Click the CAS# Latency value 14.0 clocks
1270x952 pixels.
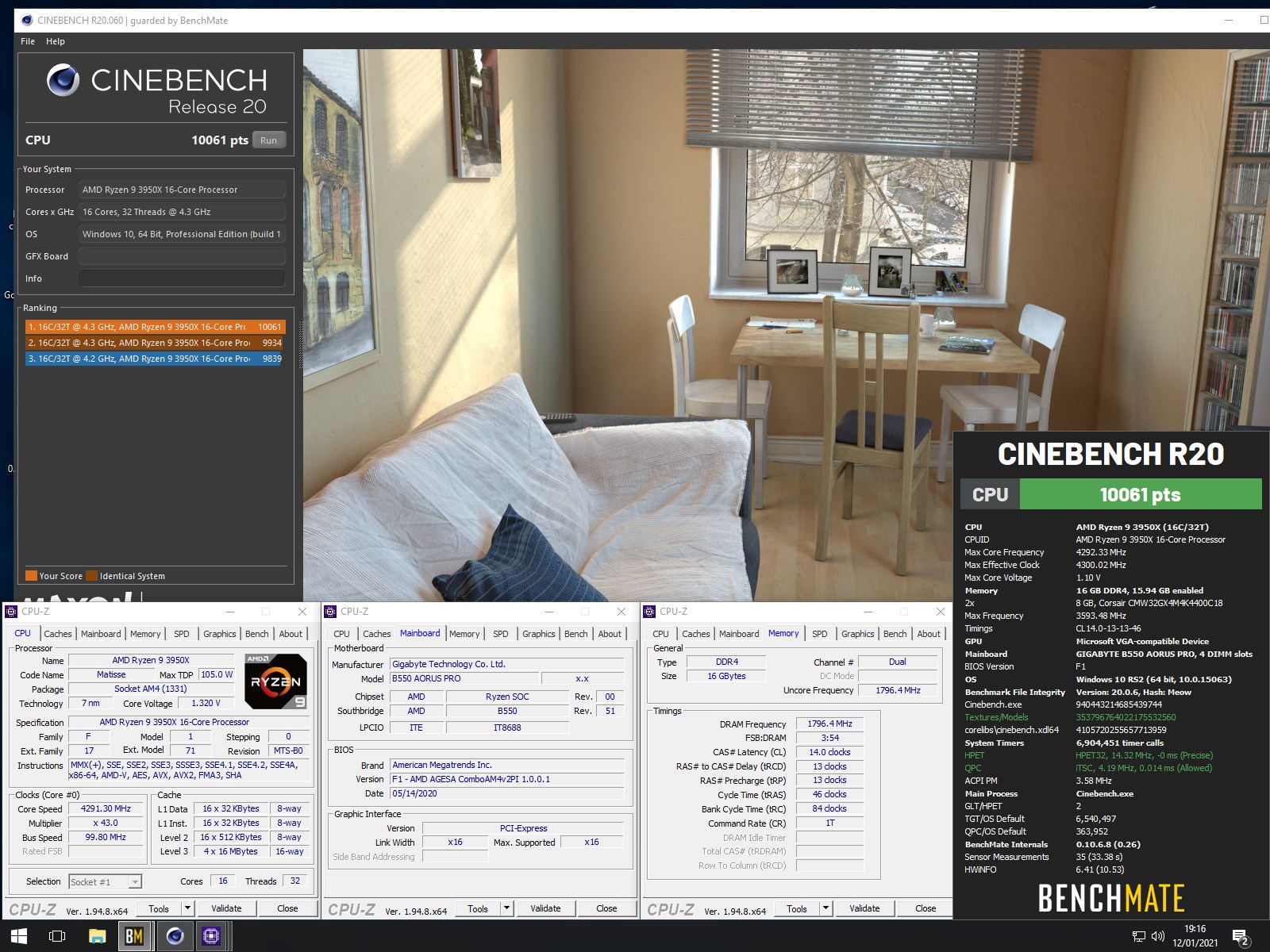tap(829, 752)
